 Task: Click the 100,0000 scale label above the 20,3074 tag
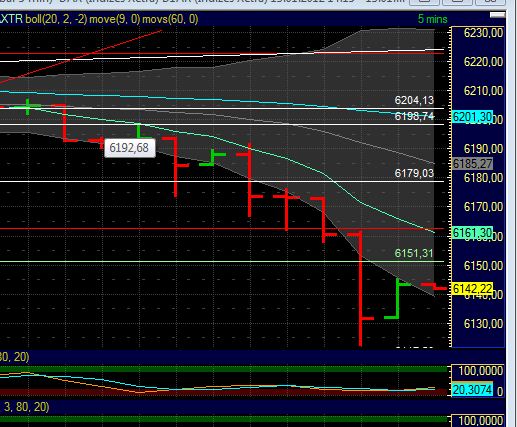(480, 371)
